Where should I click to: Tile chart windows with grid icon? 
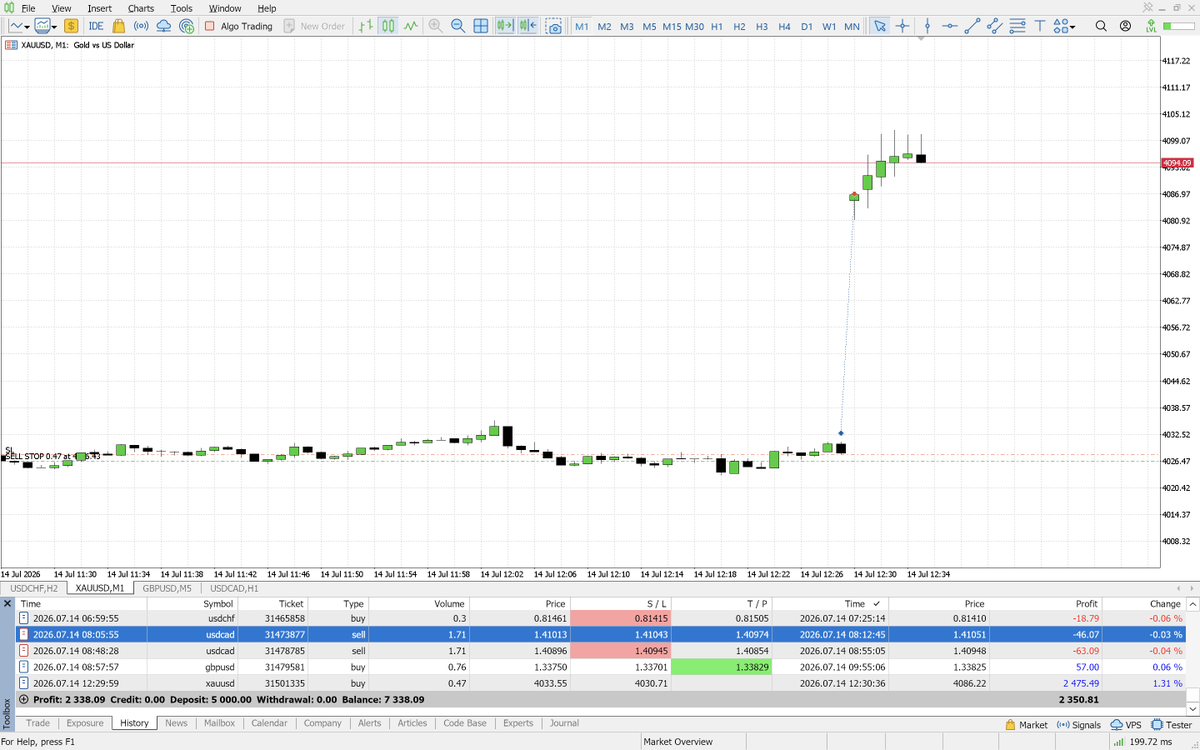pos(481,26)
